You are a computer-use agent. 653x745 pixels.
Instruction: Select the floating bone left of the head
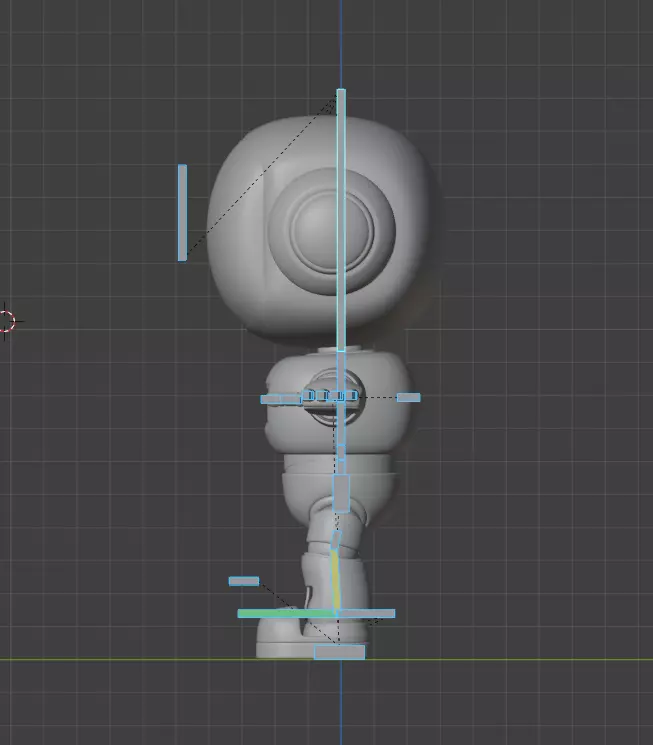(182, 212)
